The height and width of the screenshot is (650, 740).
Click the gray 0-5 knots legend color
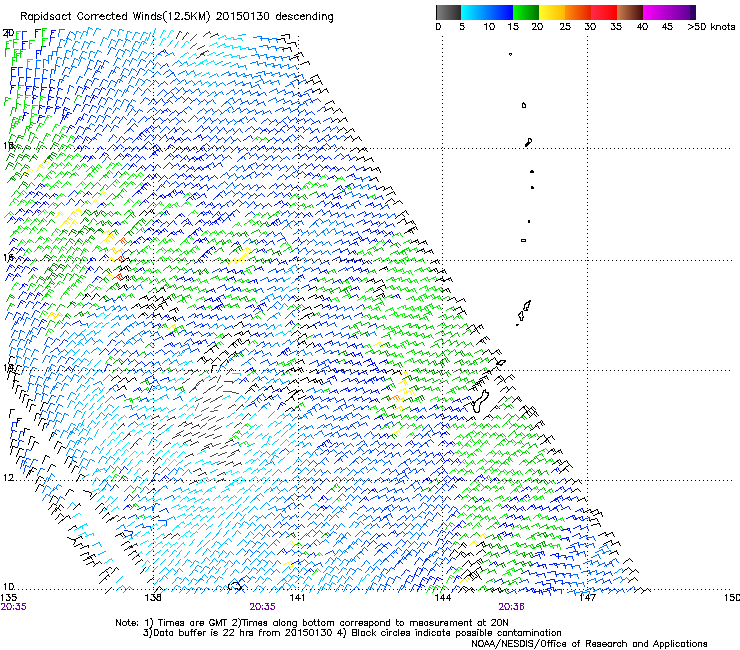(x=448, y=12)
